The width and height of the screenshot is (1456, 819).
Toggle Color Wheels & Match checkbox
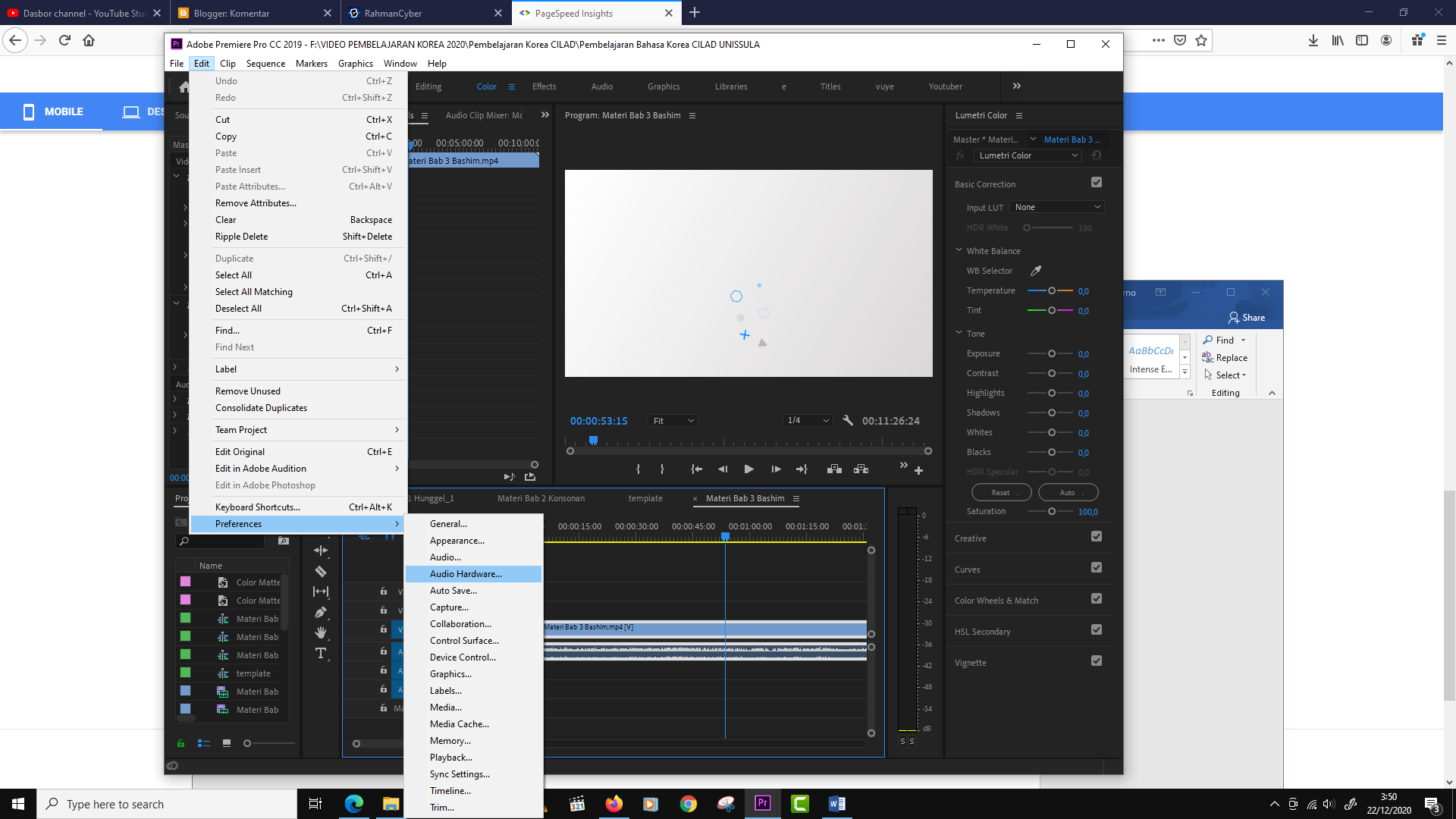[1097, 599]
